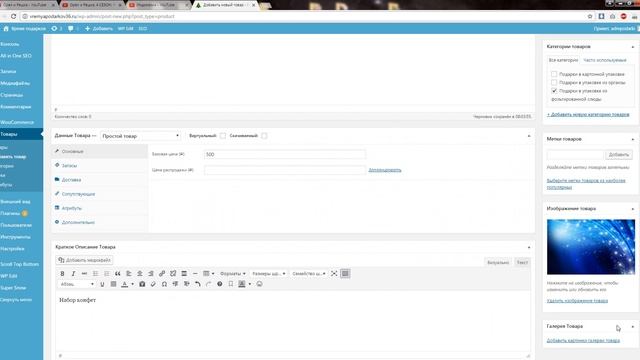Viewport: 640px width, 360px height.
Task: Select the Attributes product data tab
Action: pyautogui.click(x=100, y=208)
